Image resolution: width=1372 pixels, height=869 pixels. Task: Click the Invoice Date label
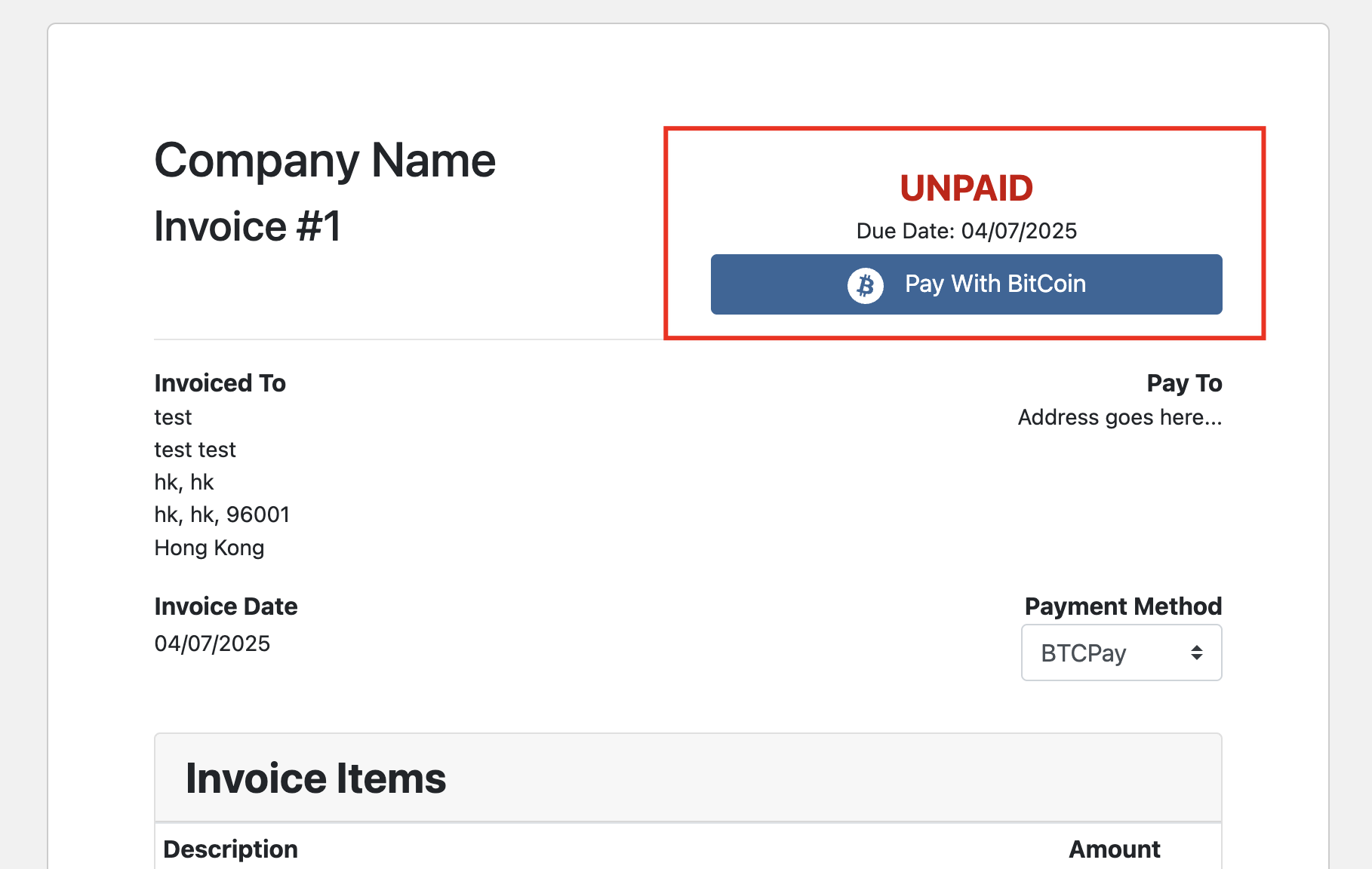tap(226, 606)
